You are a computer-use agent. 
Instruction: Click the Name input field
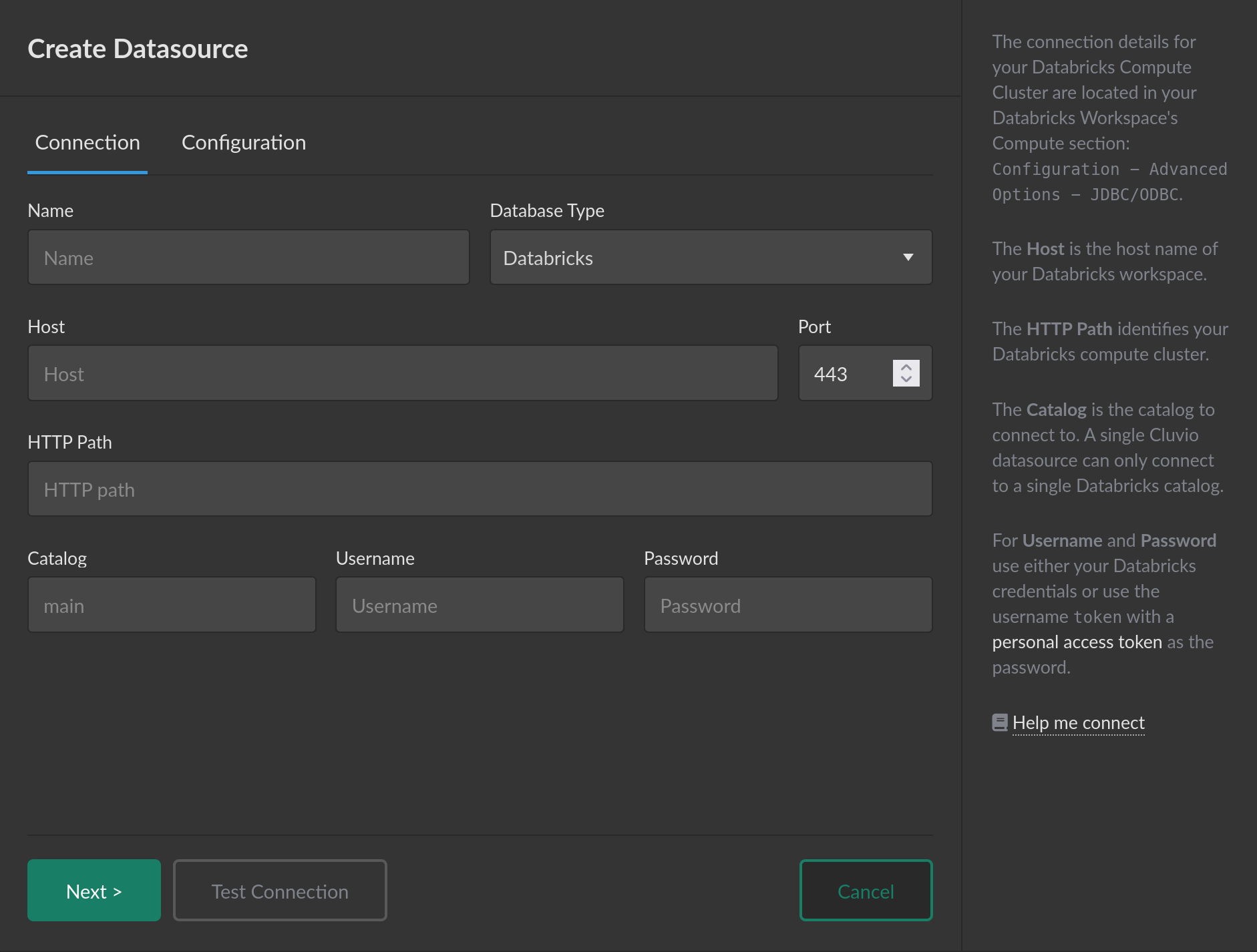pos(248,258)
